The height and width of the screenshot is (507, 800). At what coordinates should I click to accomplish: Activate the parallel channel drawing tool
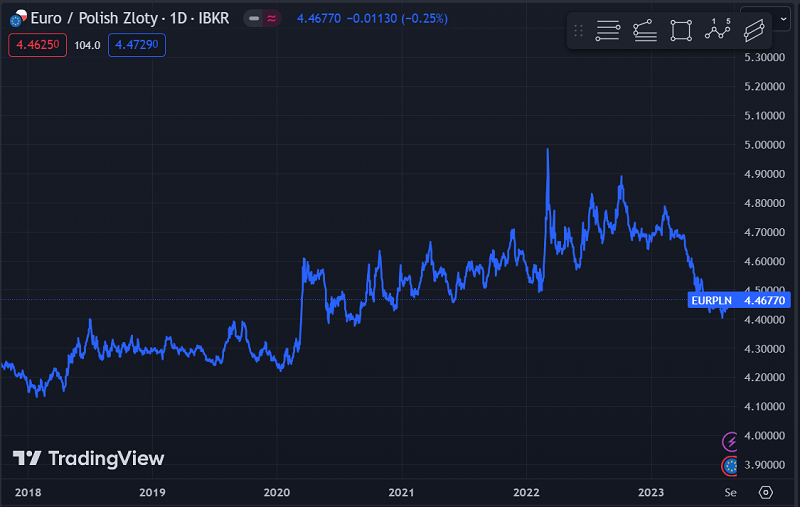click(754, 31)
